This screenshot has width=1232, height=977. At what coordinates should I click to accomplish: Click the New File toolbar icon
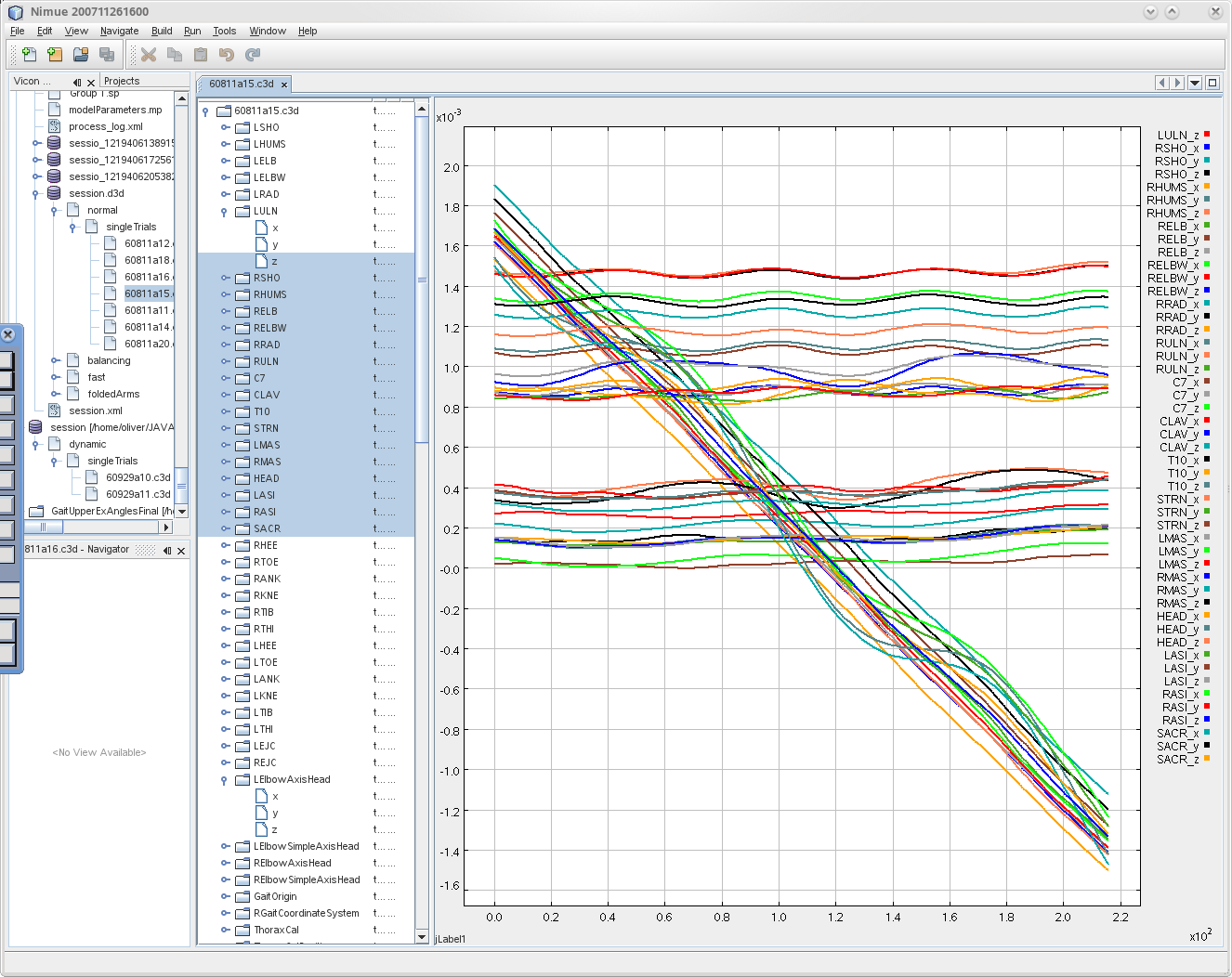29,55
